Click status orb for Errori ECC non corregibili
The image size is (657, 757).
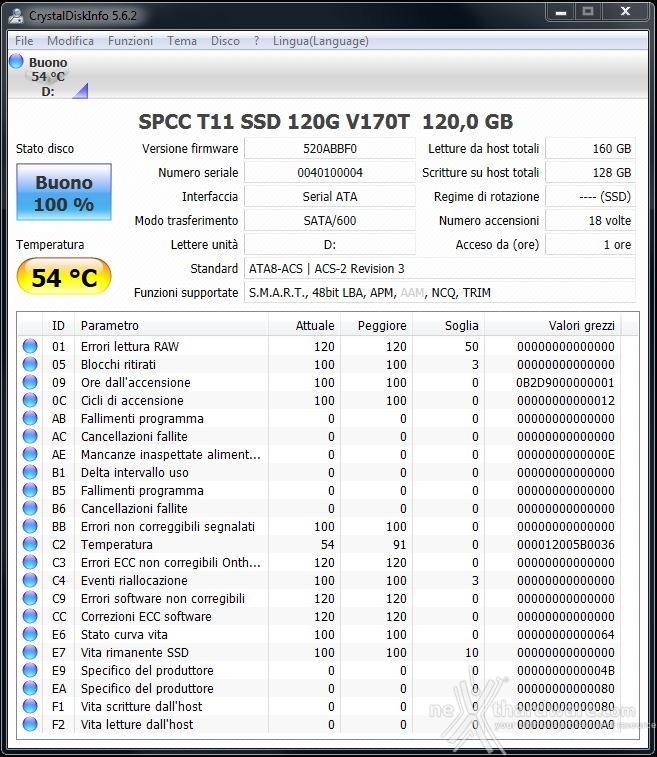30,562
